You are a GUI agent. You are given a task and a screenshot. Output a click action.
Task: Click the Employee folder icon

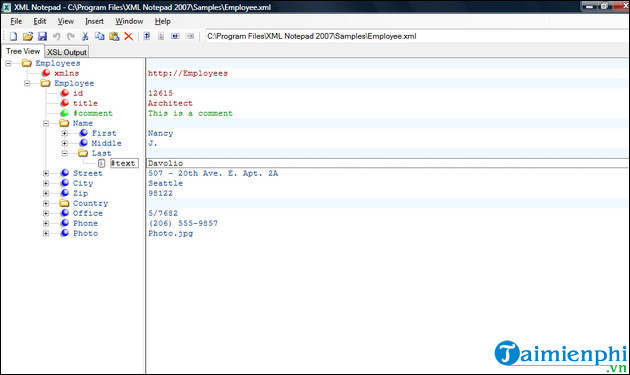point(45,83)
